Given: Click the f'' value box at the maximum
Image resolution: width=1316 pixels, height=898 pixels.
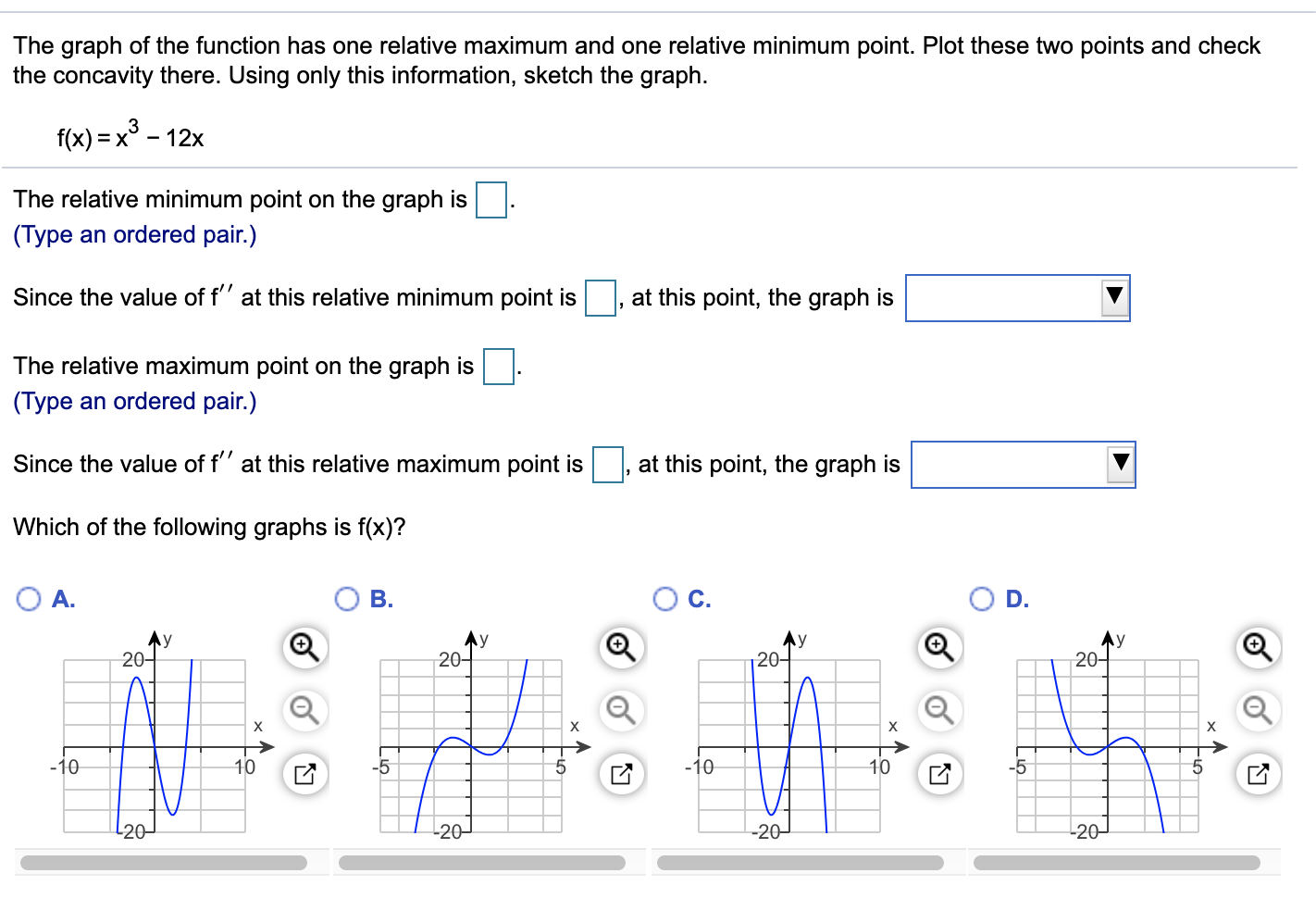Looking at the screenshot, I should point(608,465).
